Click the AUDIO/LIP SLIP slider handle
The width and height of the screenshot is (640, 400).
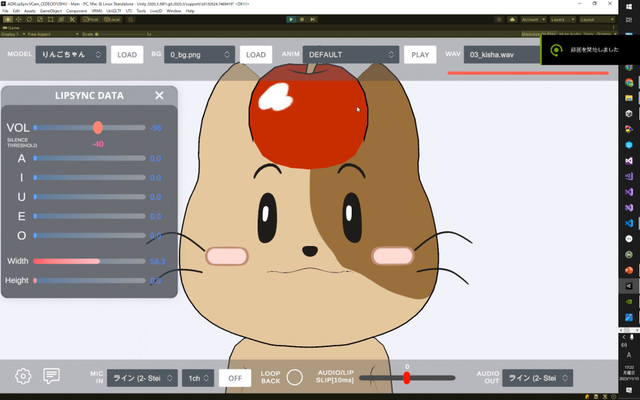(407, 378)
